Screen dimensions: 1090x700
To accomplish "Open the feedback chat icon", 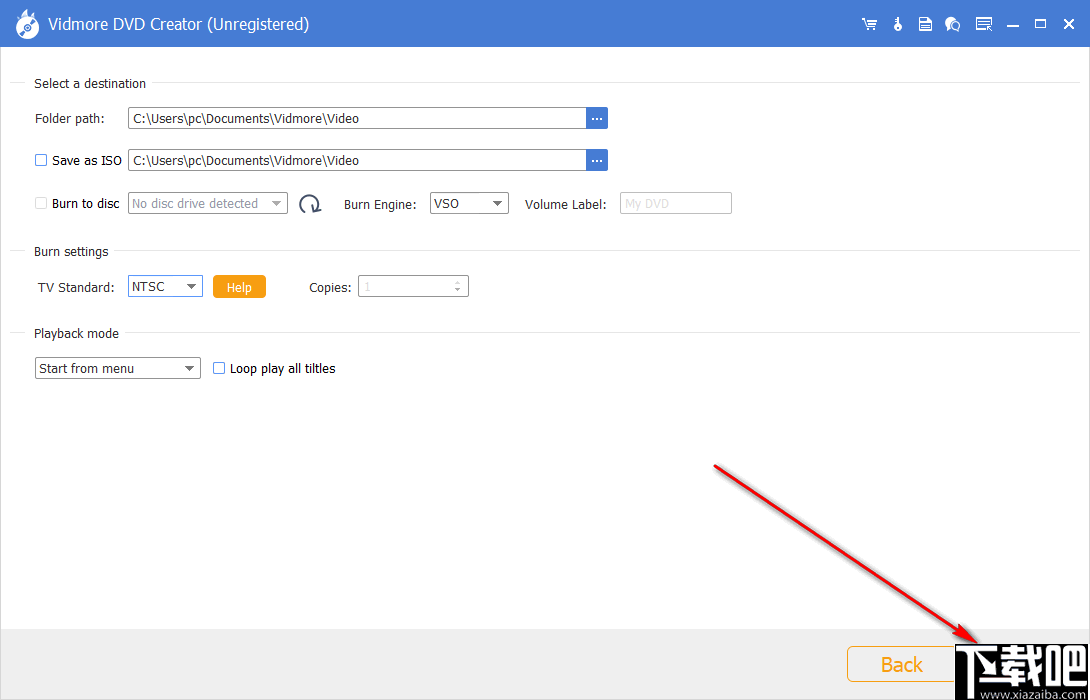I will (x=952, y=24).
